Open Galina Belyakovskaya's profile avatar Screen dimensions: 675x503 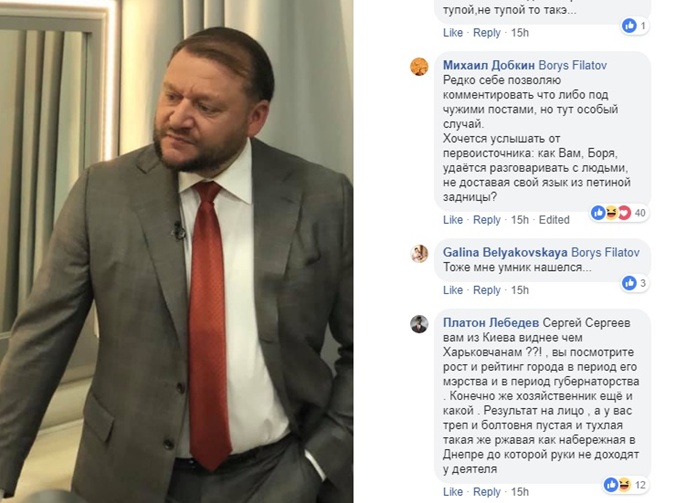419,253
